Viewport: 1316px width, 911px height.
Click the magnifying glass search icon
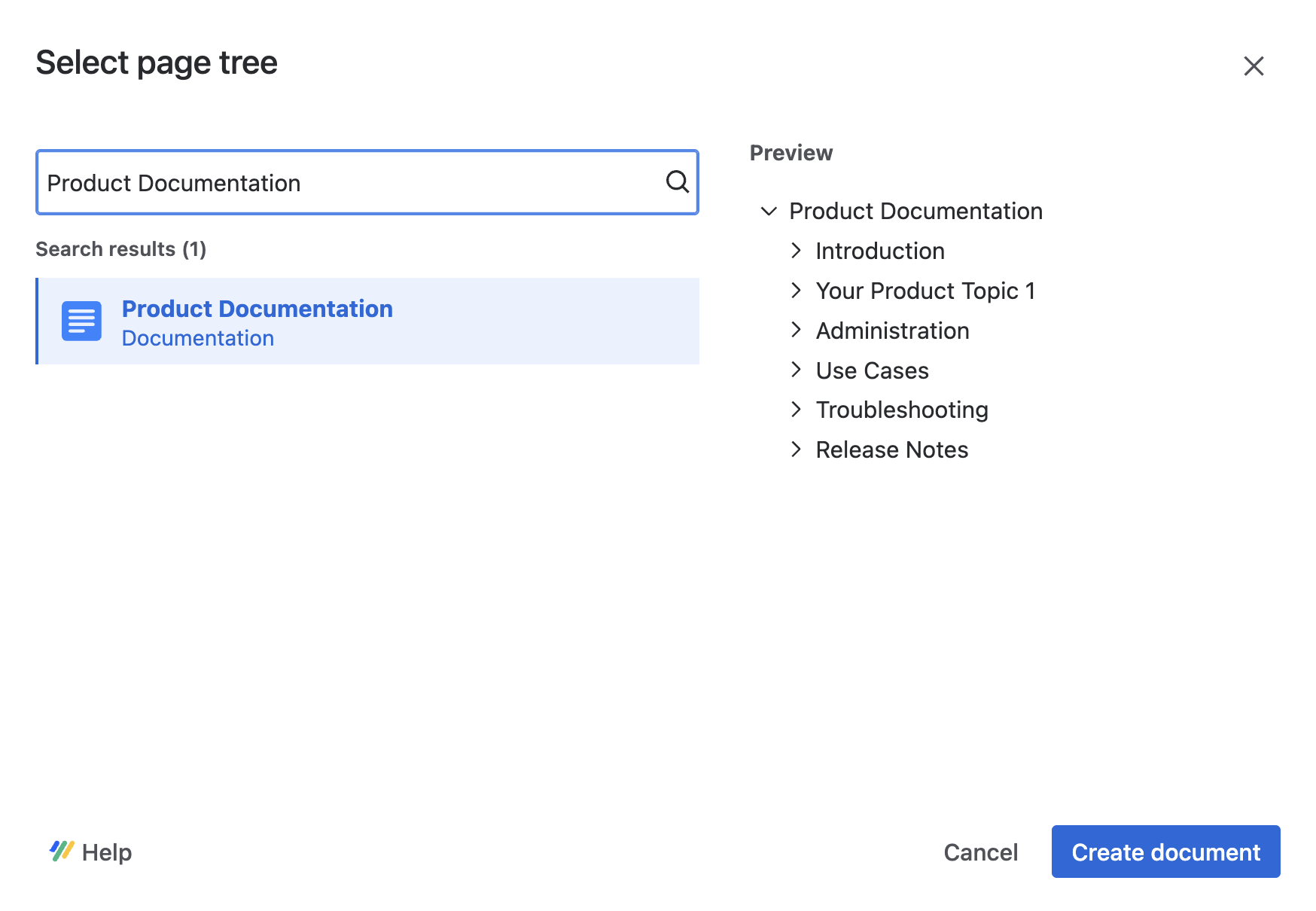pyautogui.click(x=677, y=182)
